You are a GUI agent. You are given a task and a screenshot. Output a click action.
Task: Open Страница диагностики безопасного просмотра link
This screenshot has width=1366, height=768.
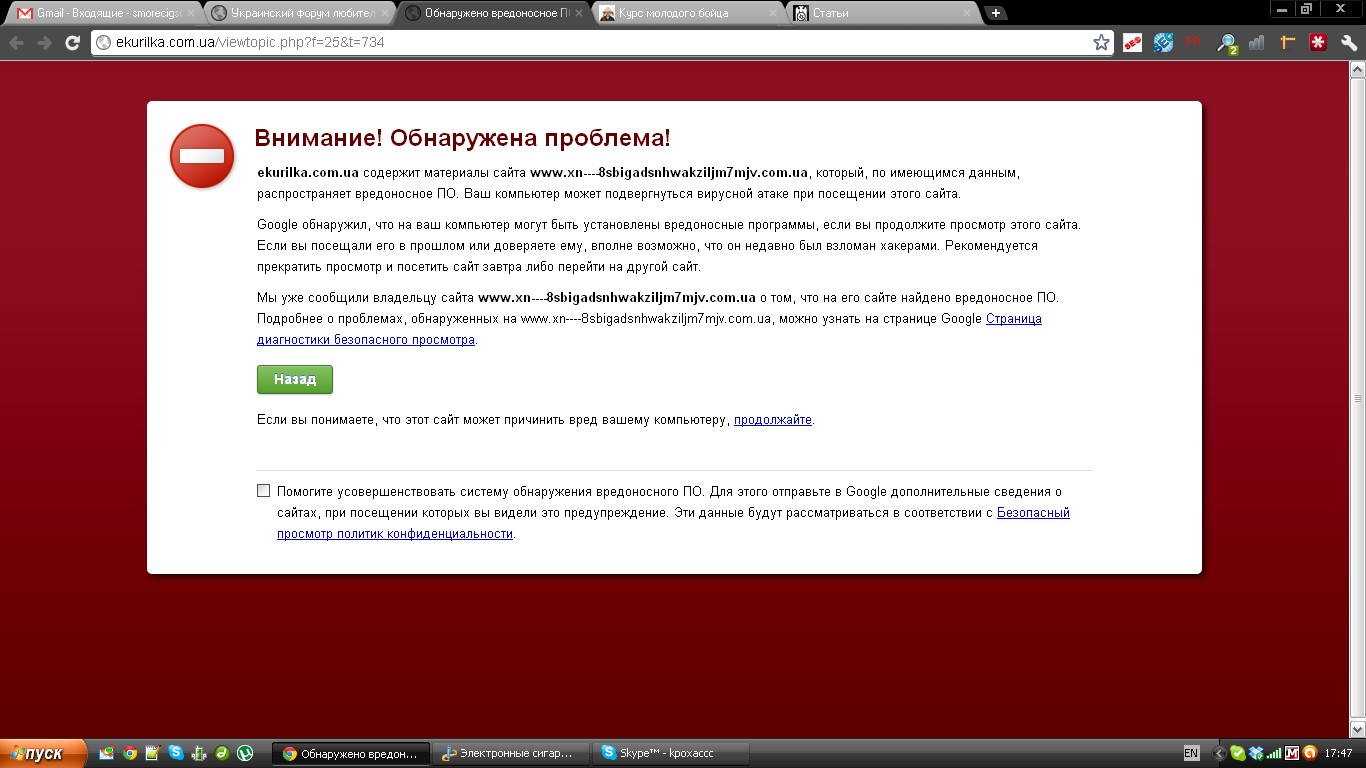tap(649, 329)
